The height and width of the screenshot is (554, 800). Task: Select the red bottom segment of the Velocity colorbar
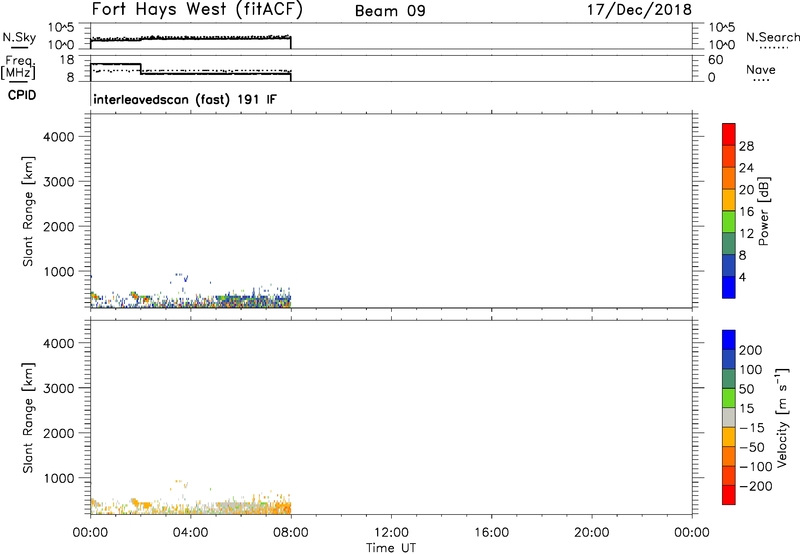pos(729,494)
